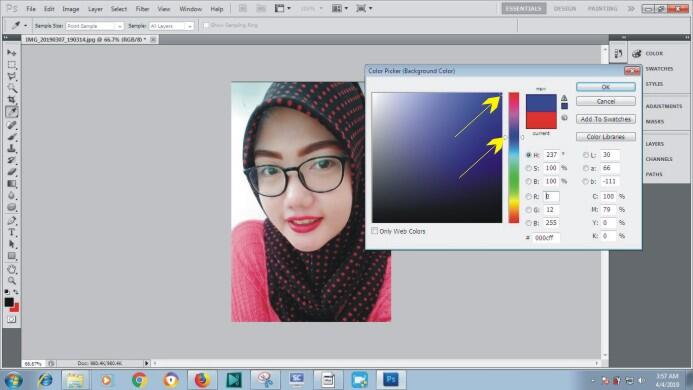693x390 pixels.
Task: Toggle Show Sampling Ring checkbox
Action: pos(206,26)
